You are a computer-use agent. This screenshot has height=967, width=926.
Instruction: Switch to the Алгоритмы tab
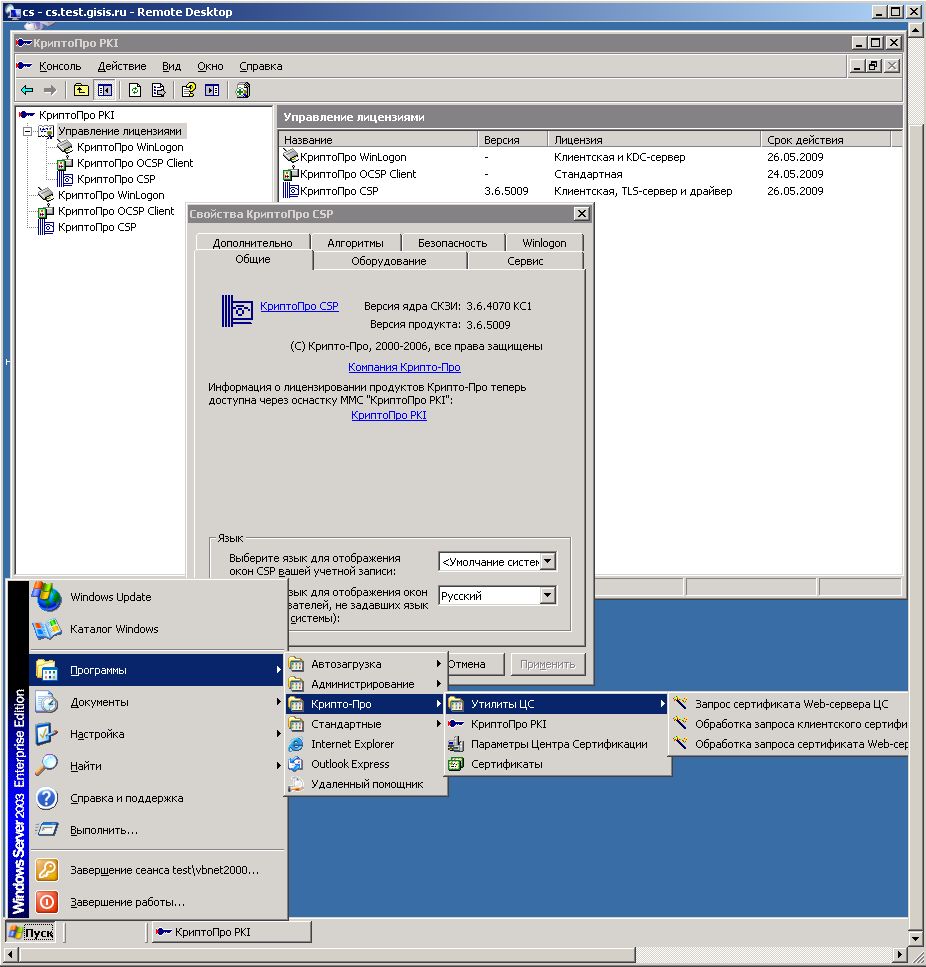pos(356,243)
